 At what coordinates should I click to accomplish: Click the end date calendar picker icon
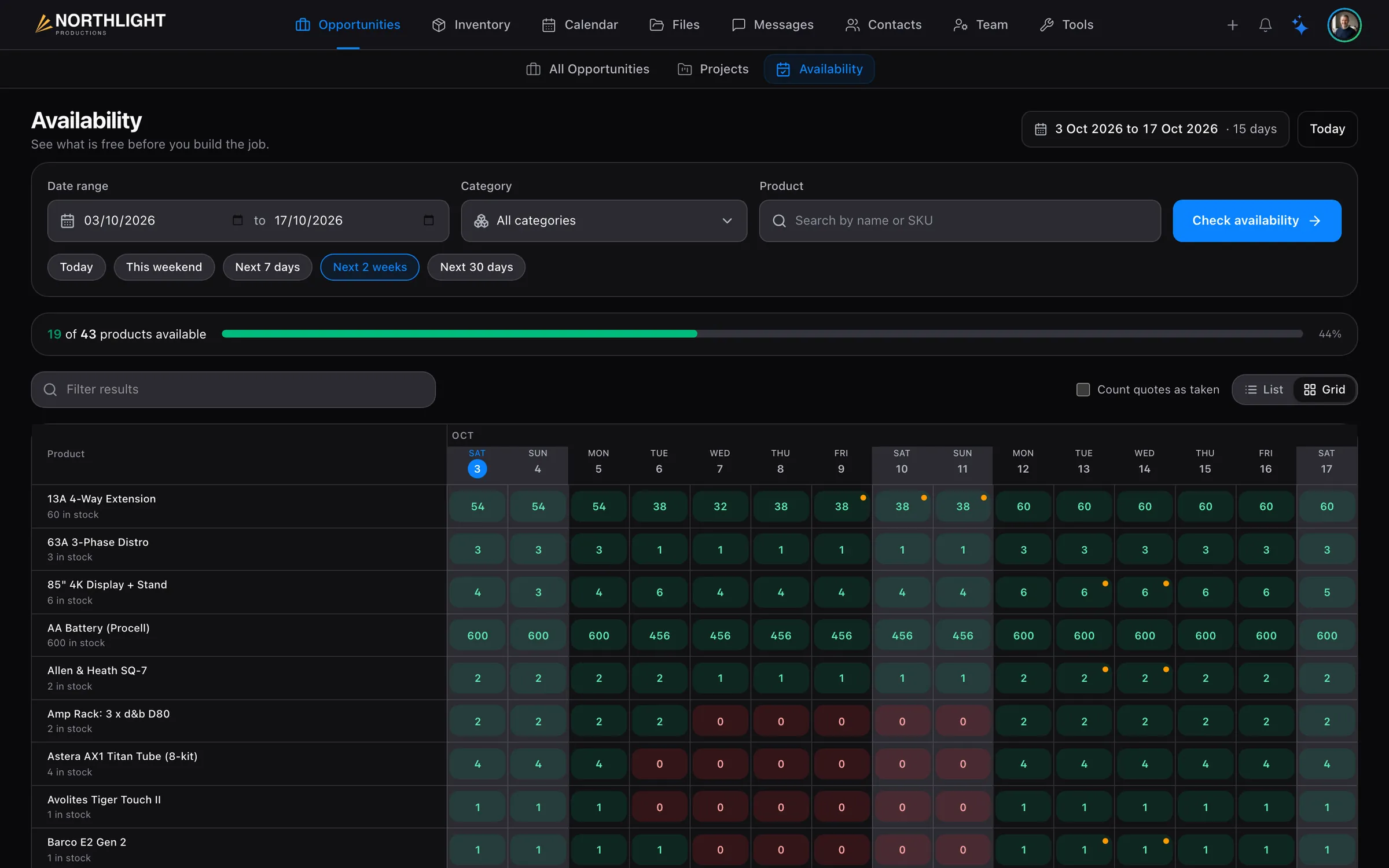[x=429, y=220]
